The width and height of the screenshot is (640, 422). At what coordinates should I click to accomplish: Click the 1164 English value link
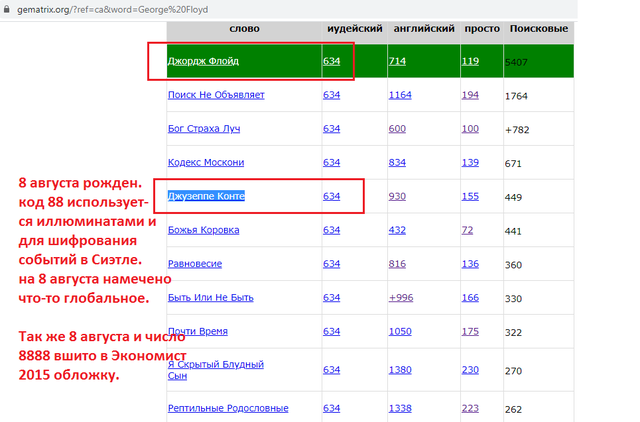point(400,95)
